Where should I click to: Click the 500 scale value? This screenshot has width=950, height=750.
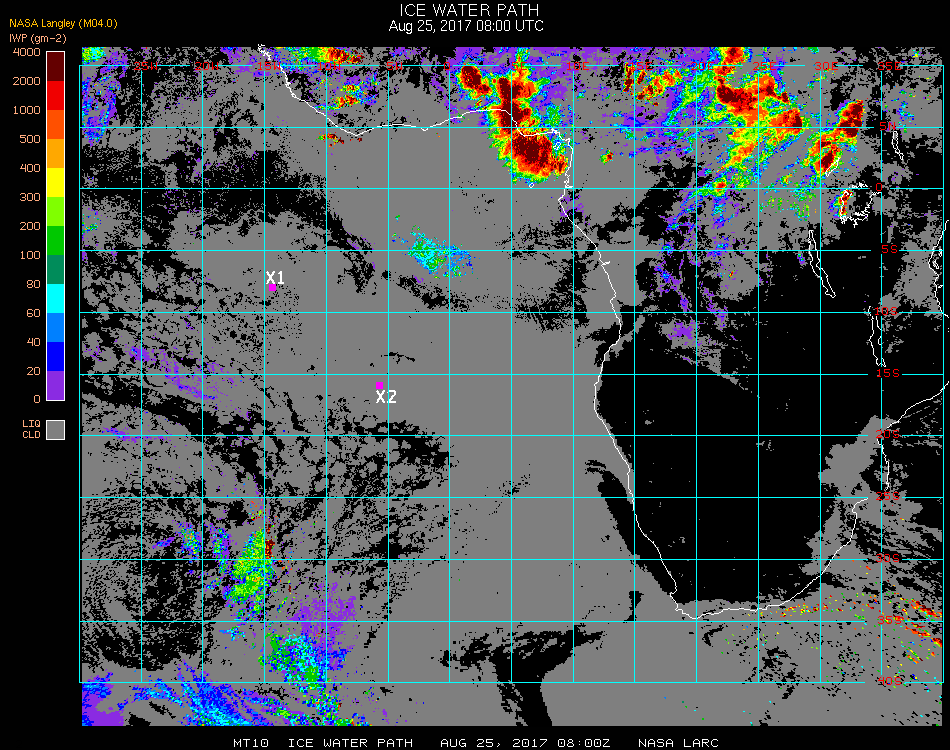pos(30,139)
